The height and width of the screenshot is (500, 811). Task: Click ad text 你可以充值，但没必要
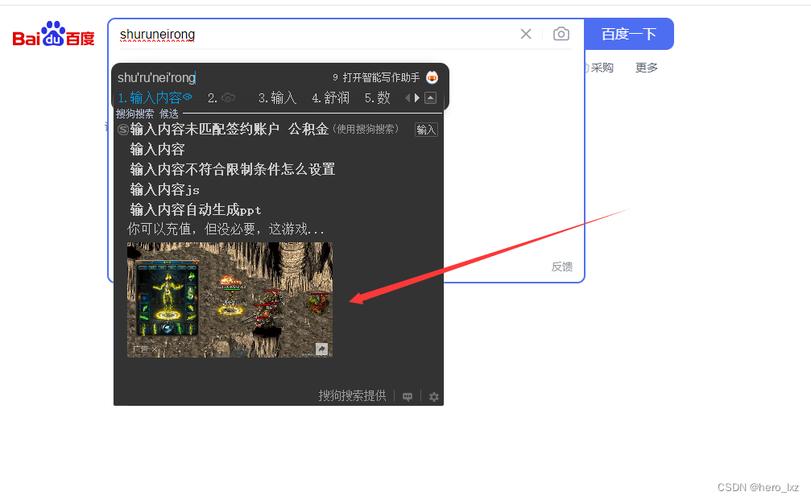pyautogui.click(x=226, y=229)
